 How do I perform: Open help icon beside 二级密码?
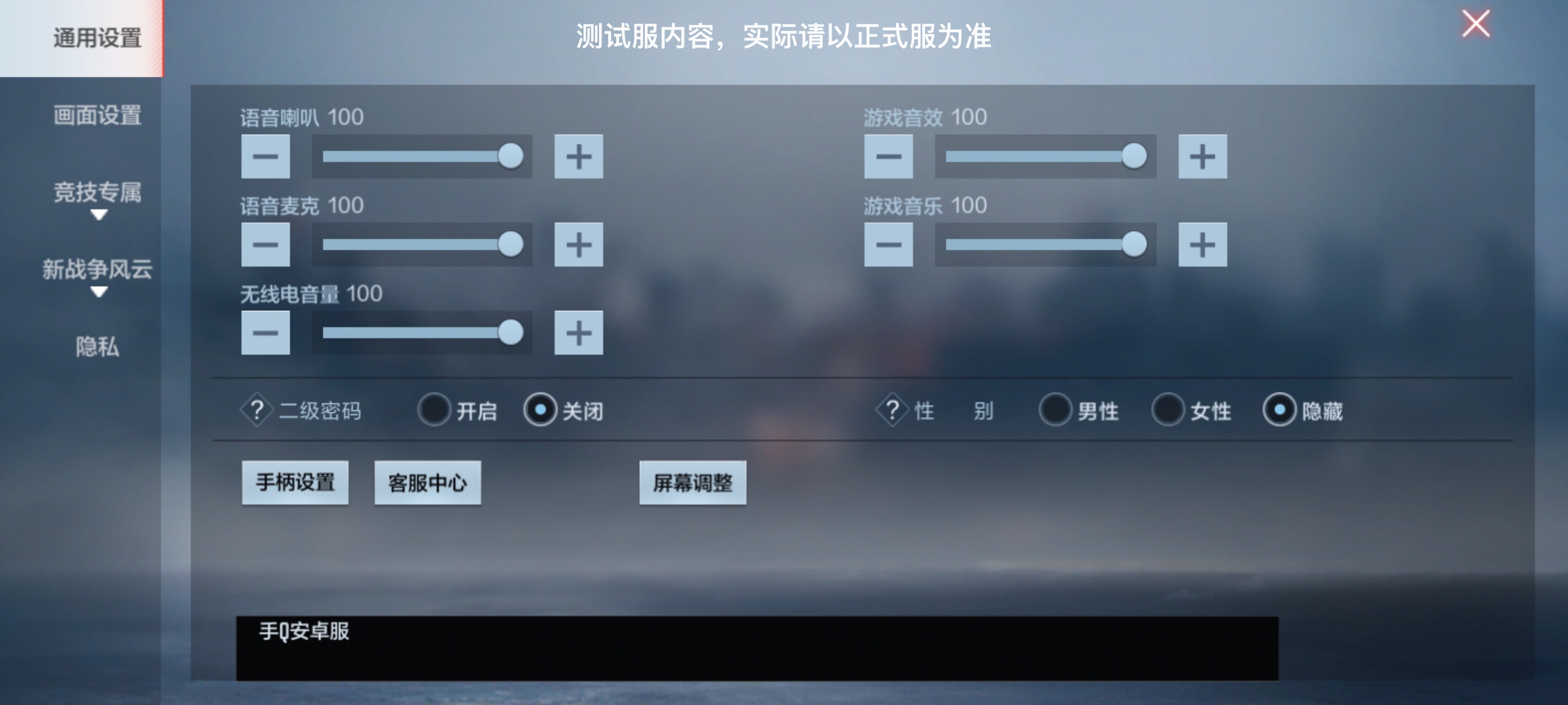pos(257,411)
